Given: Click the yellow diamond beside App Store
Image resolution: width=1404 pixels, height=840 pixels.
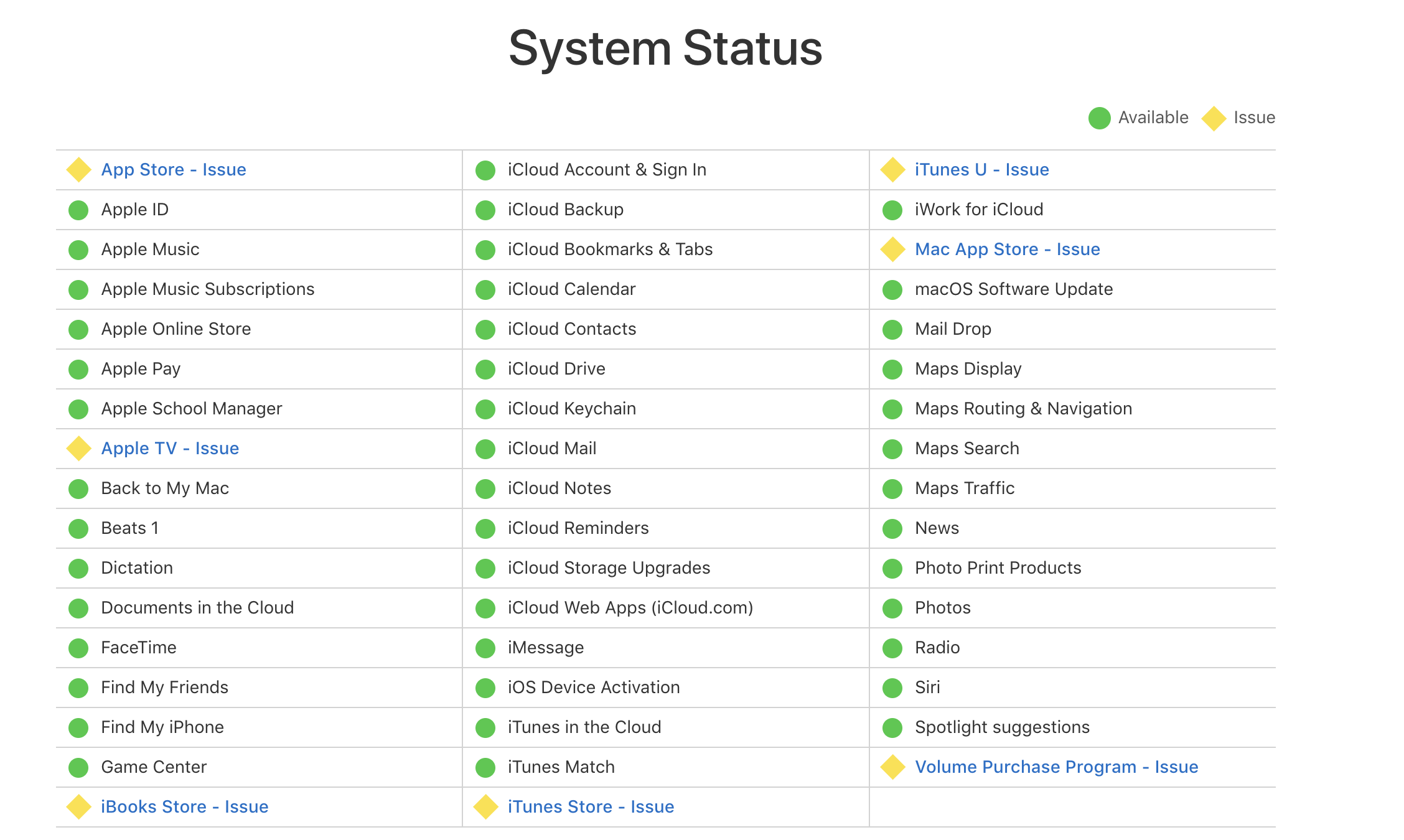Looking at the screenshot, I should point(79,170).
